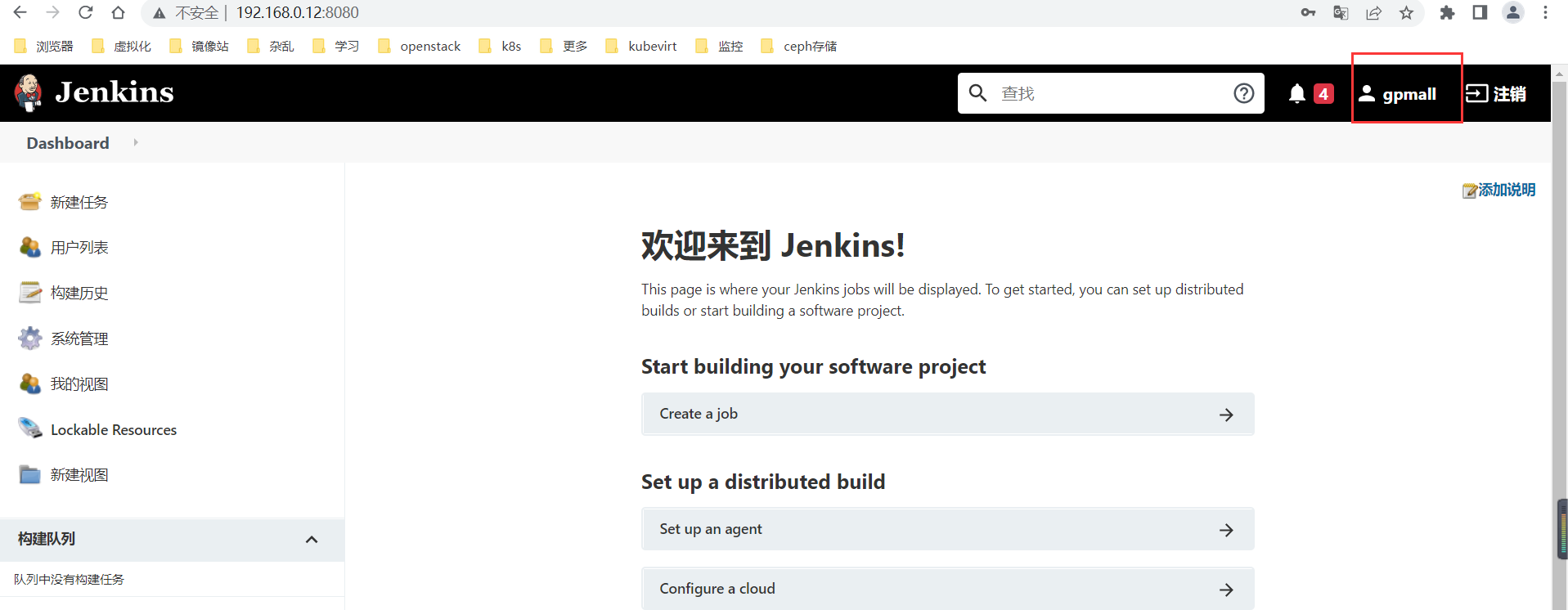Click the share page icon

click(1373, 12)
